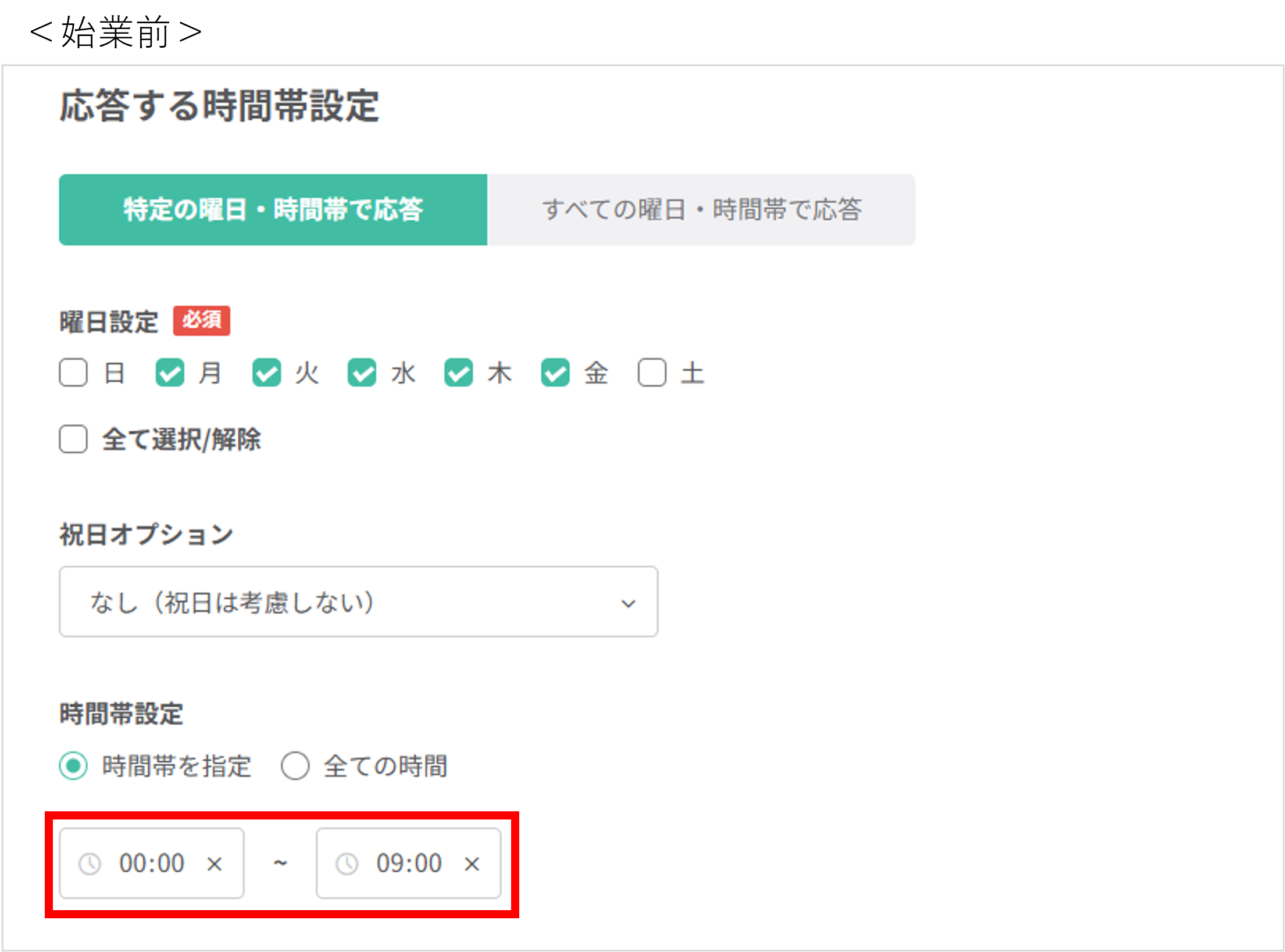
Task: Switch to 特定の曜日・時間帯で応答 tab
Action: pos(273,210)
